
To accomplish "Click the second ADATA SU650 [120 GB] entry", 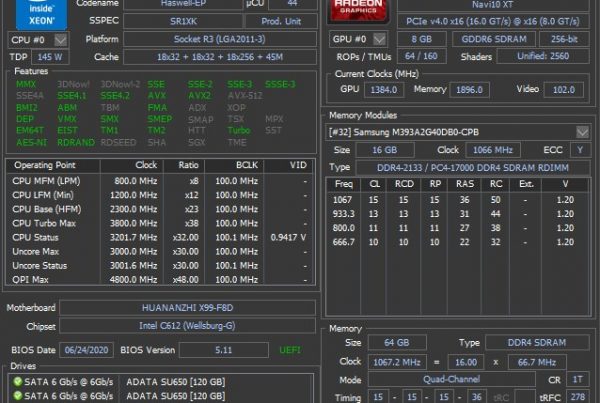I will tap(176, 395).
